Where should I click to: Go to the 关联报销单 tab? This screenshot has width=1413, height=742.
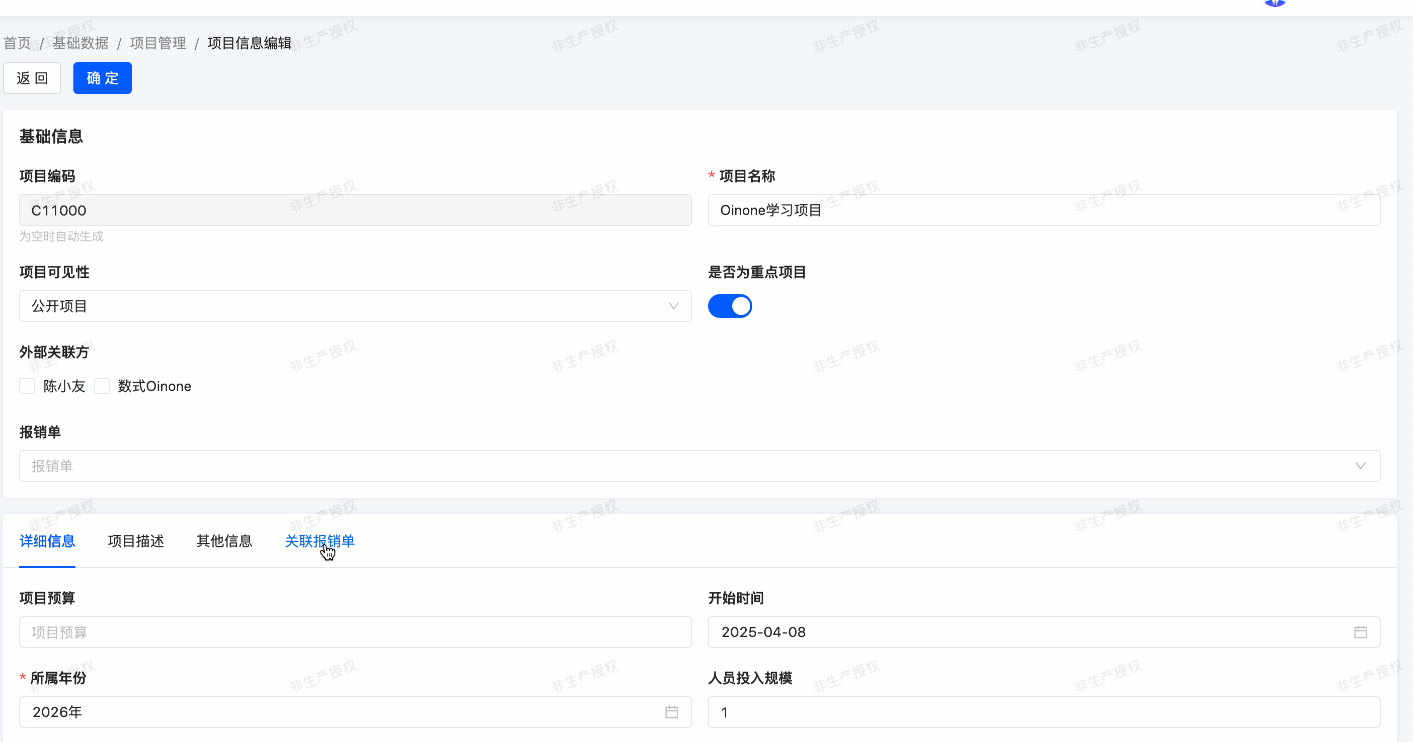tap(319, 541)
